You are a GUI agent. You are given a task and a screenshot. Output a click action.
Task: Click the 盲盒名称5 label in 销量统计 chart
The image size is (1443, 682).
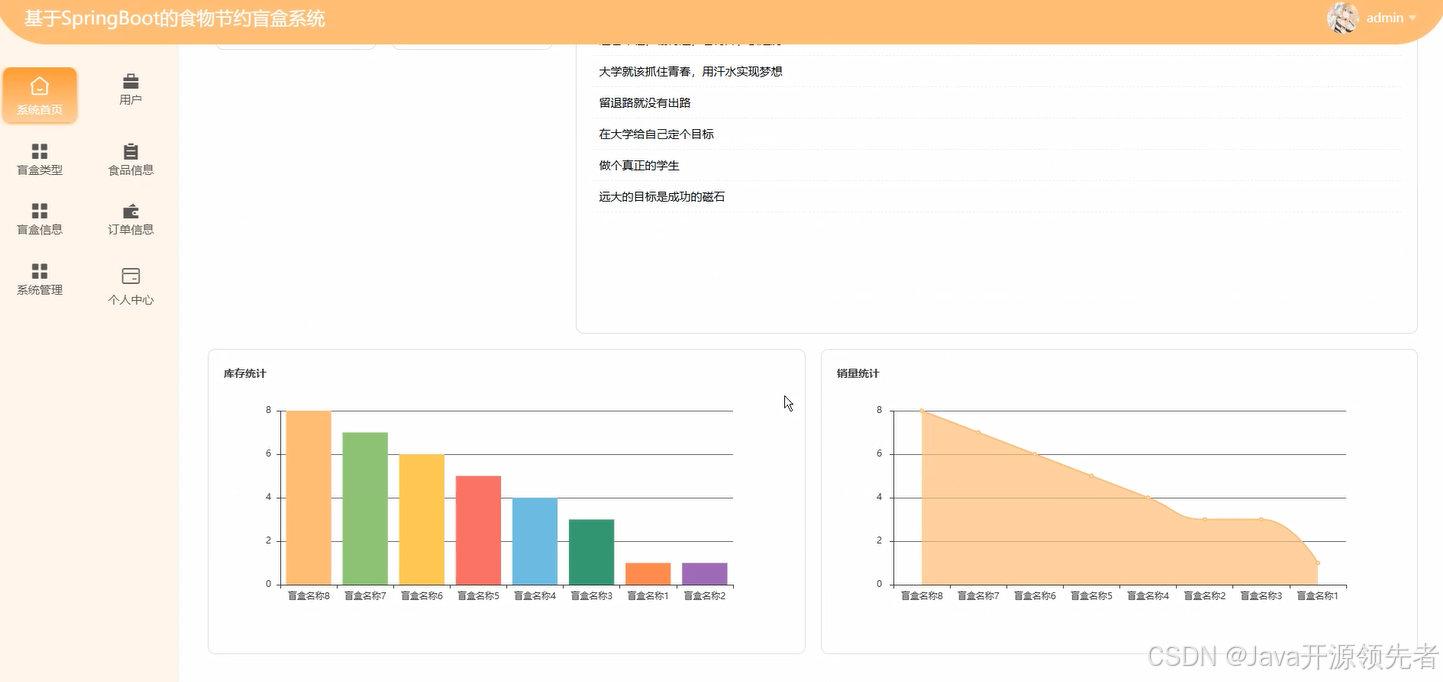(x=1091, y=596)
